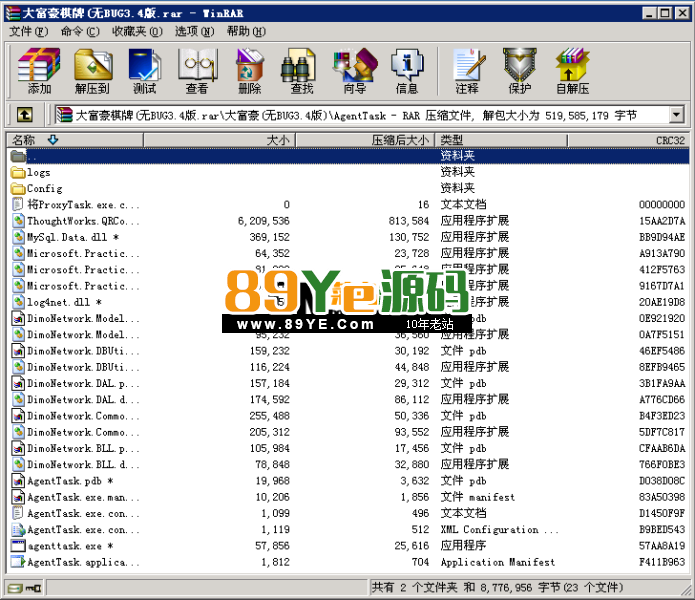The width and height of the screenshot is (695, 600).
Task: Open the 选项(N) menu
Action: click(195, 31)
